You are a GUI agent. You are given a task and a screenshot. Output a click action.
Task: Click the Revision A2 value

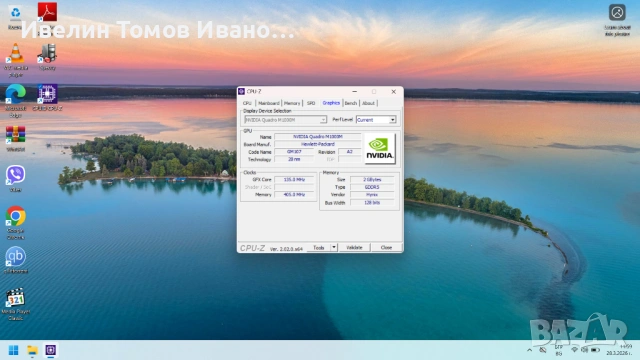click(x=349, y=151)
